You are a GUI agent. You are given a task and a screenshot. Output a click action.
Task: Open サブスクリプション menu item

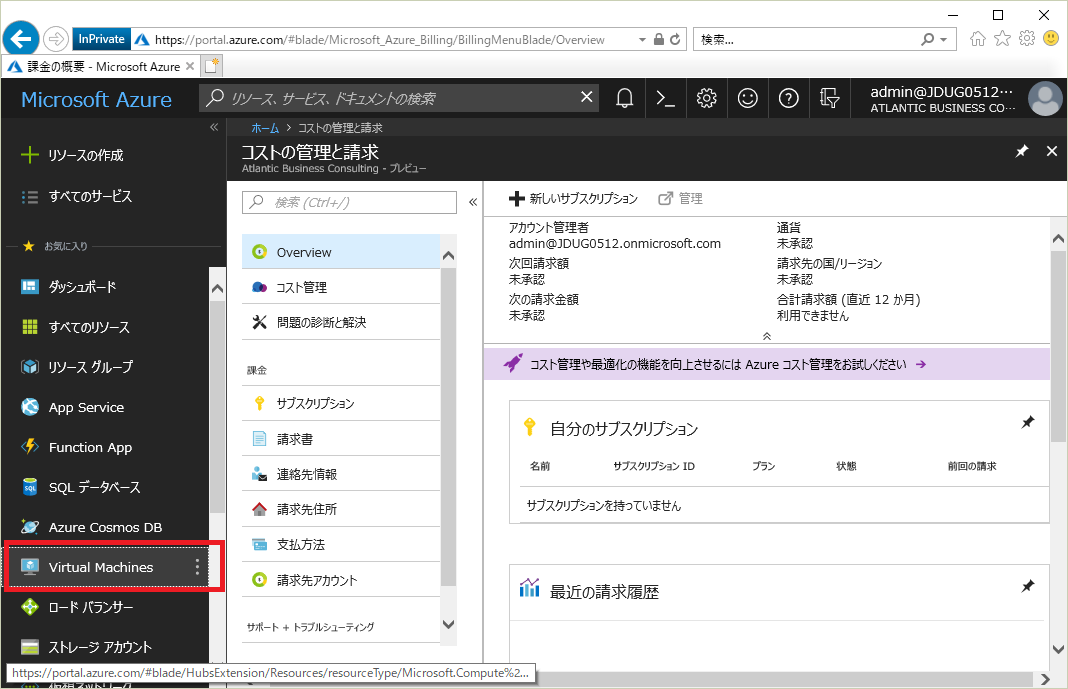341,403
